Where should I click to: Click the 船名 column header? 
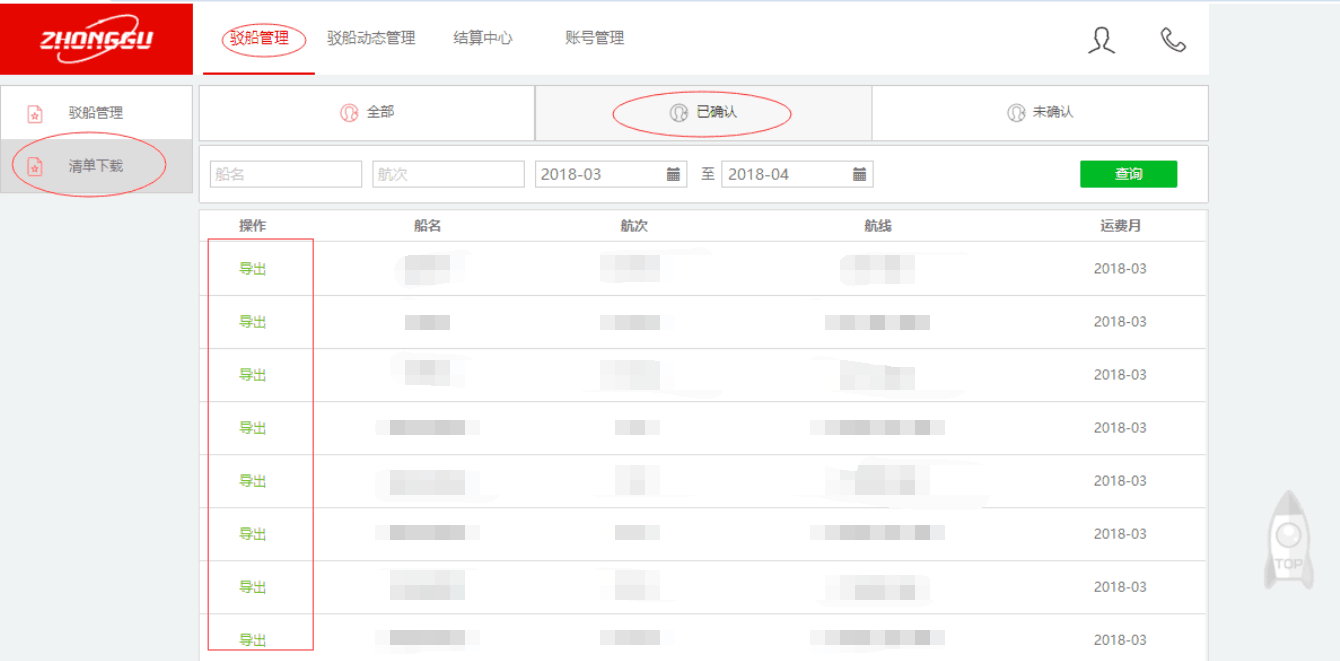428,226
